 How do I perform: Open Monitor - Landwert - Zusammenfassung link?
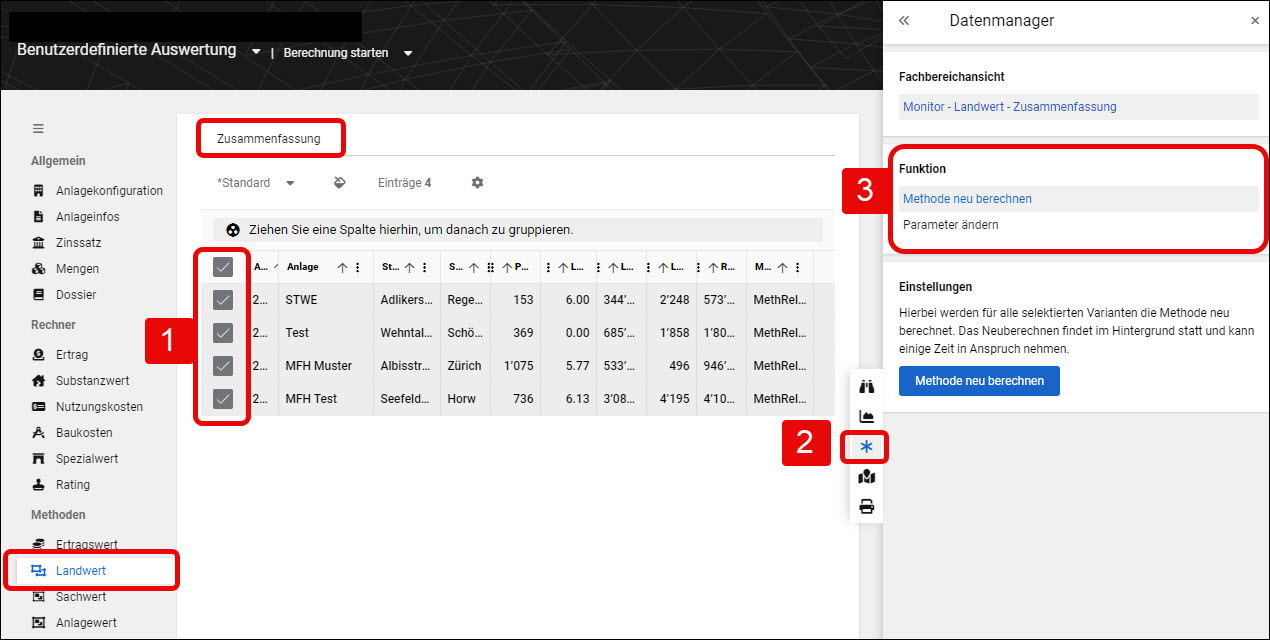coord(1009,106)
